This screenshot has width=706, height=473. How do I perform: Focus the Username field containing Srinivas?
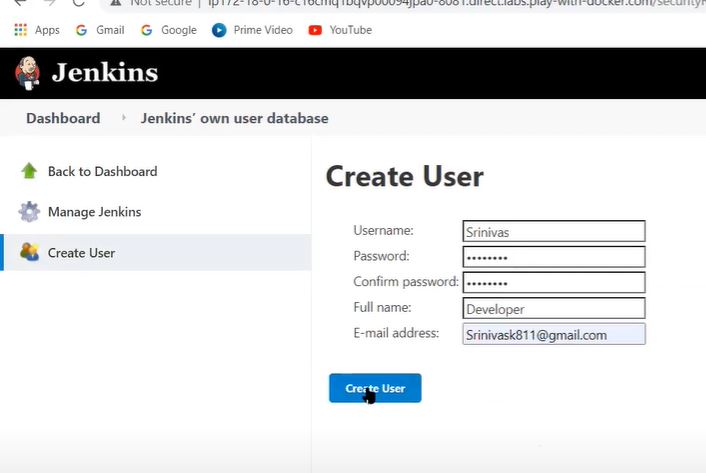[x=554, y=231]
